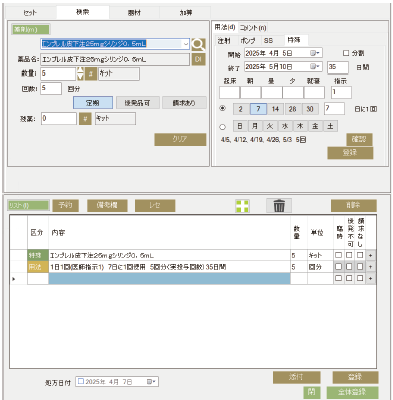Screen dimensions: 393x400
Task: Select the 月 weekday button
Action: click(255, 126)
